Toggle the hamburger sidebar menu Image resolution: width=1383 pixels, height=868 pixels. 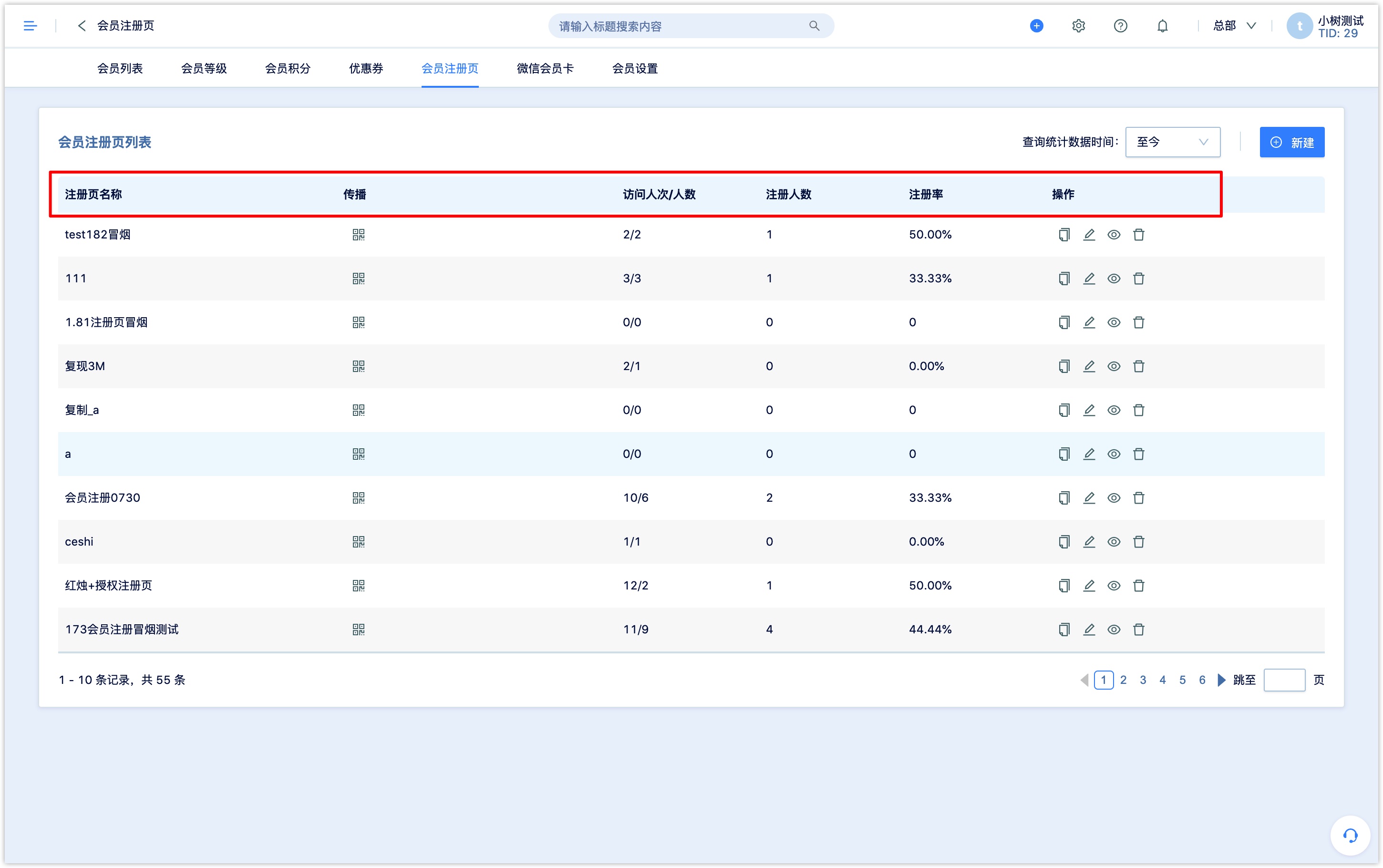[x=30, y=26]
